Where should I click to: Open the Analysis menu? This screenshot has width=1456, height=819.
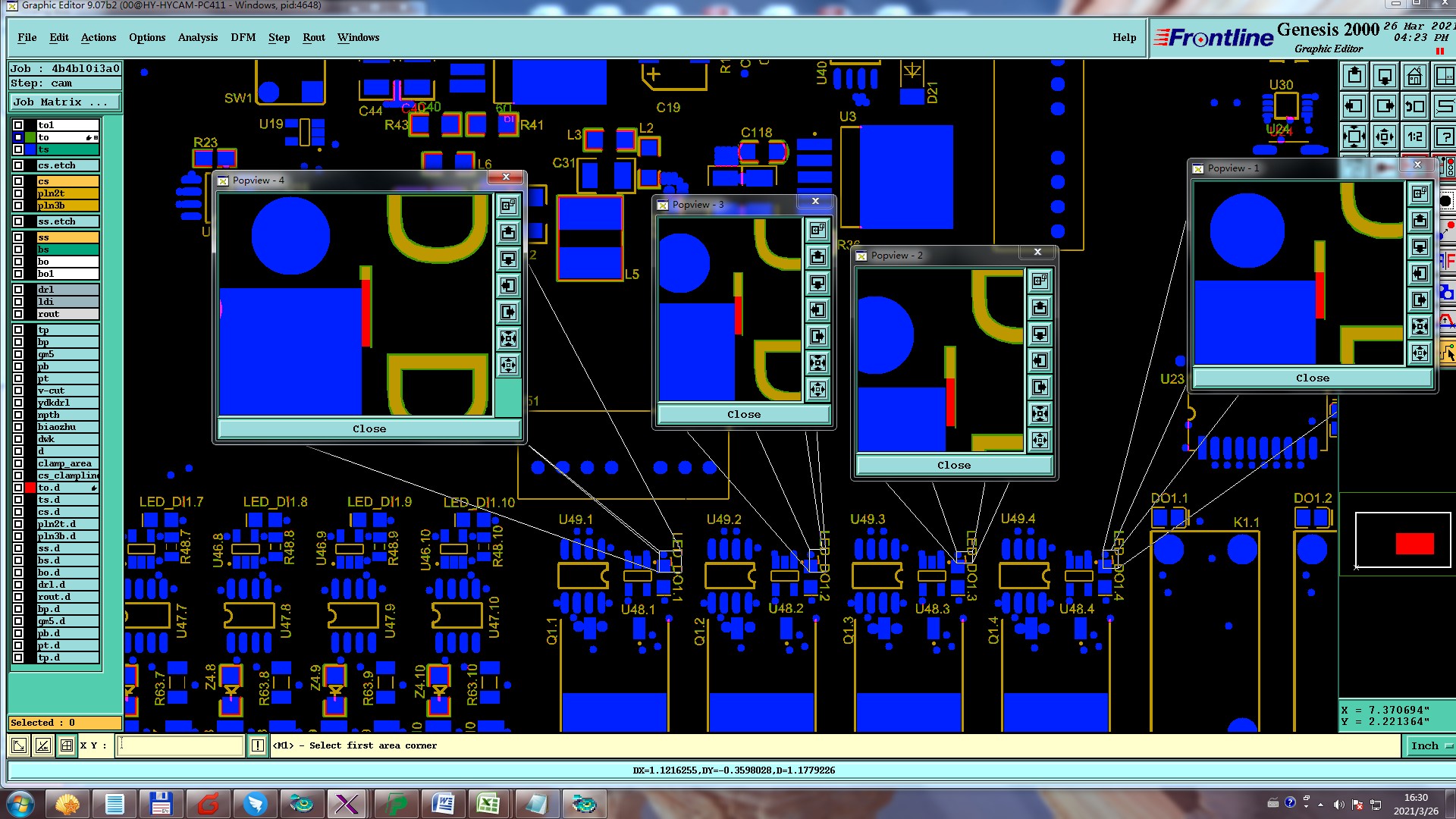[x=197, y=37]
